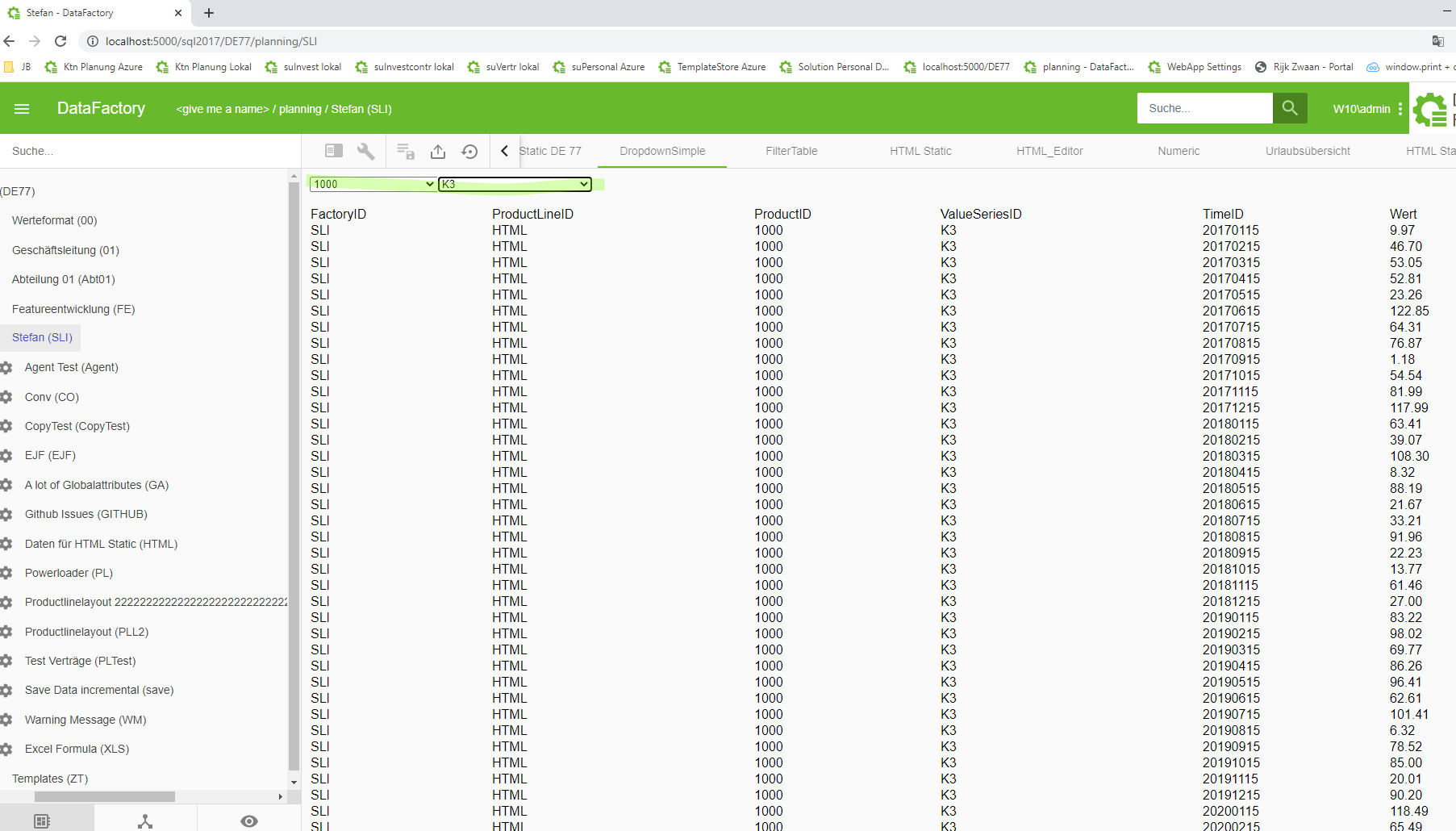Viewport: 1456px width, 831px height.
Task: Click the upload/export icon in toolbar
Action: point(438,151)
